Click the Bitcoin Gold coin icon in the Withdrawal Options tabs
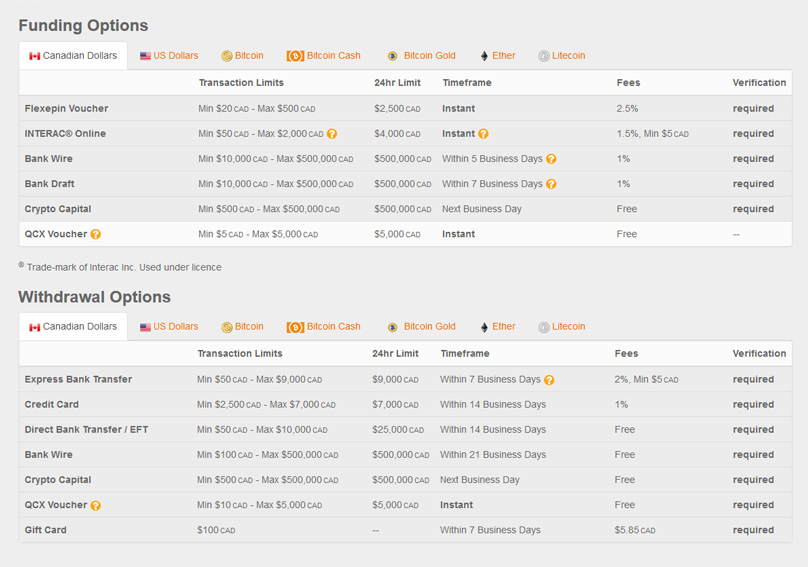Screen dimensions: 808x567 [x=393, y=327]
